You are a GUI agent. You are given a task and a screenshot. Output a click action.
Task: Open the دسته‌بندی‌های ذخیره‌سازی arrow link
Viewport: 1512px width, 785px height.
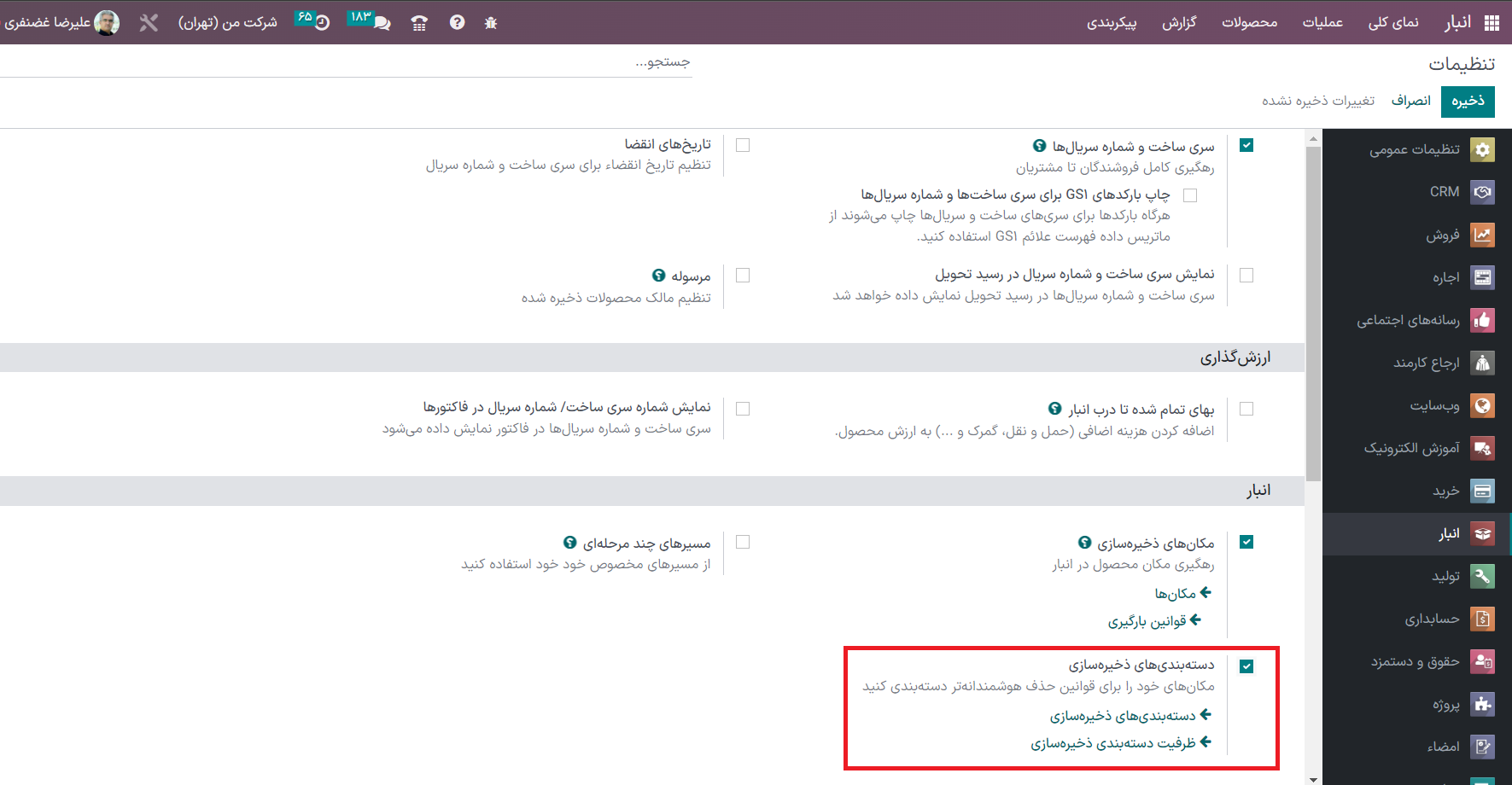pos(1130,715)
